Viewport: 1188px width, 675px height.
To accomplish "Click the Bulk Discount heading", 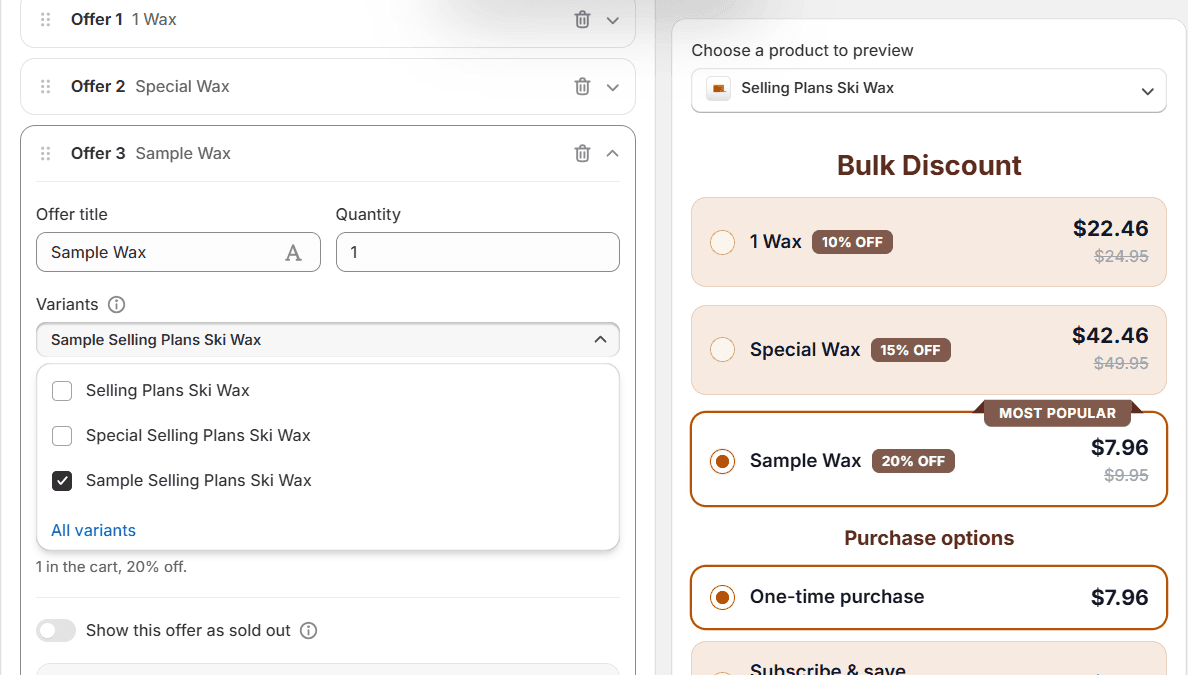I will click(x=929, y=165).
